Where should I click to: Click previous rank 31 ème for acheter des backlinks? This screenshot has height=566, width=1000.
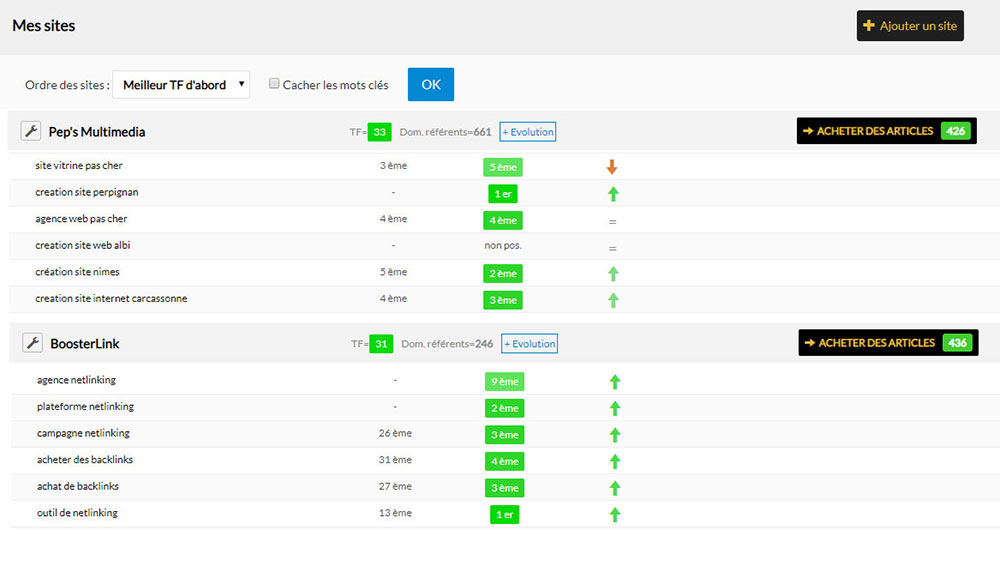click(x=395, y=459)
